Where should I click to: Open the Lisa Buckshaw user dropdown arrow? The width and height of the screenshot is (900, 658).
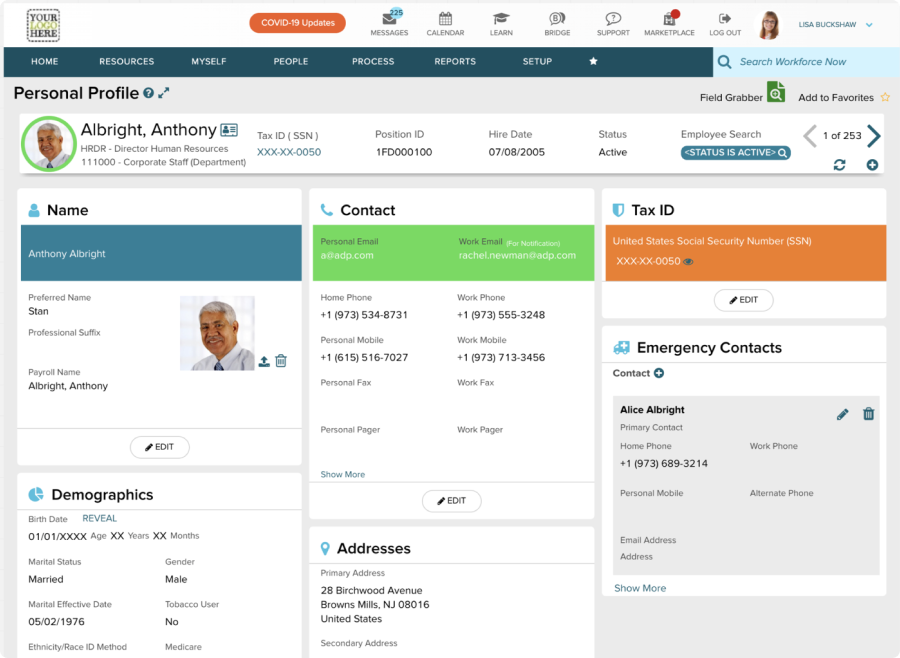click(x=869, y=25)
